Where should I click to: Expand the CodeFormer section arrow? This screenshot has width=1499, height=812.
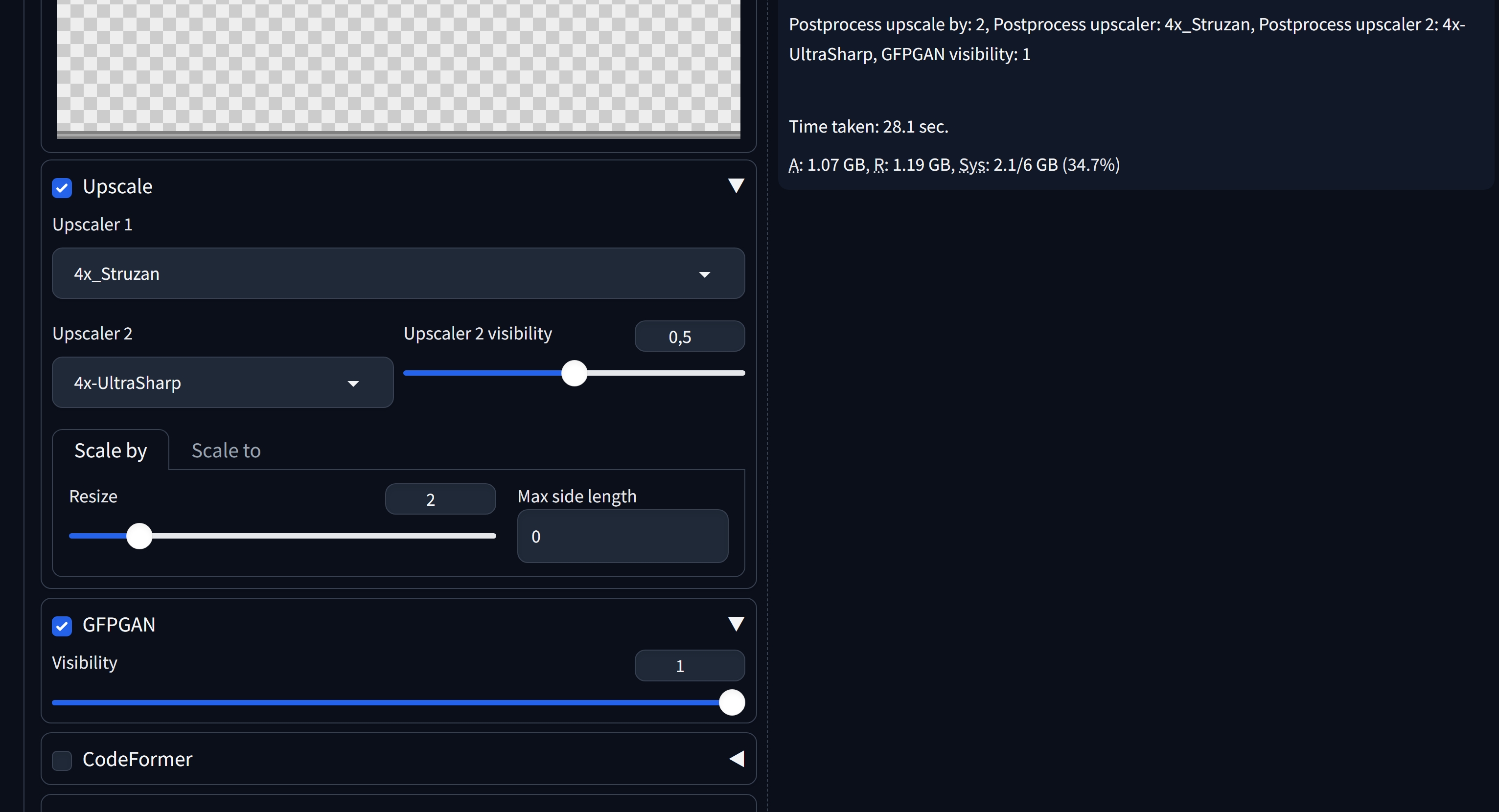pyautogui.click(x=736, y=759)
